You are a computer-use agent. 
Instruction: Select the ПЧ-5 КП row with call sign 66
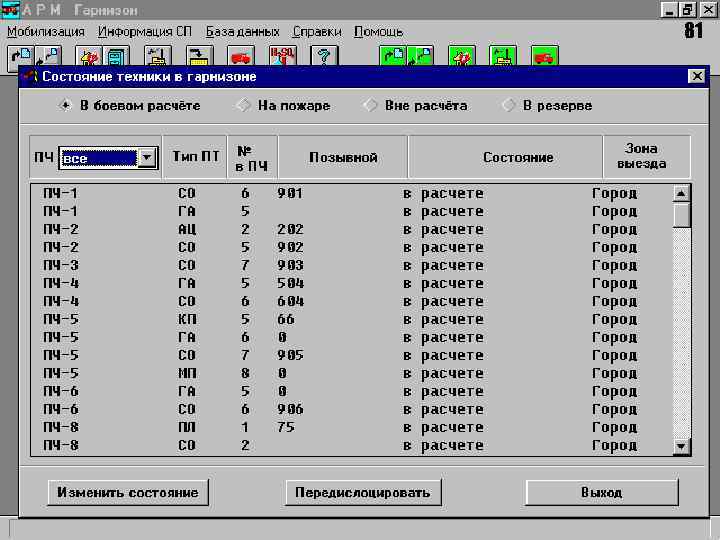click(x=352, y=319)
